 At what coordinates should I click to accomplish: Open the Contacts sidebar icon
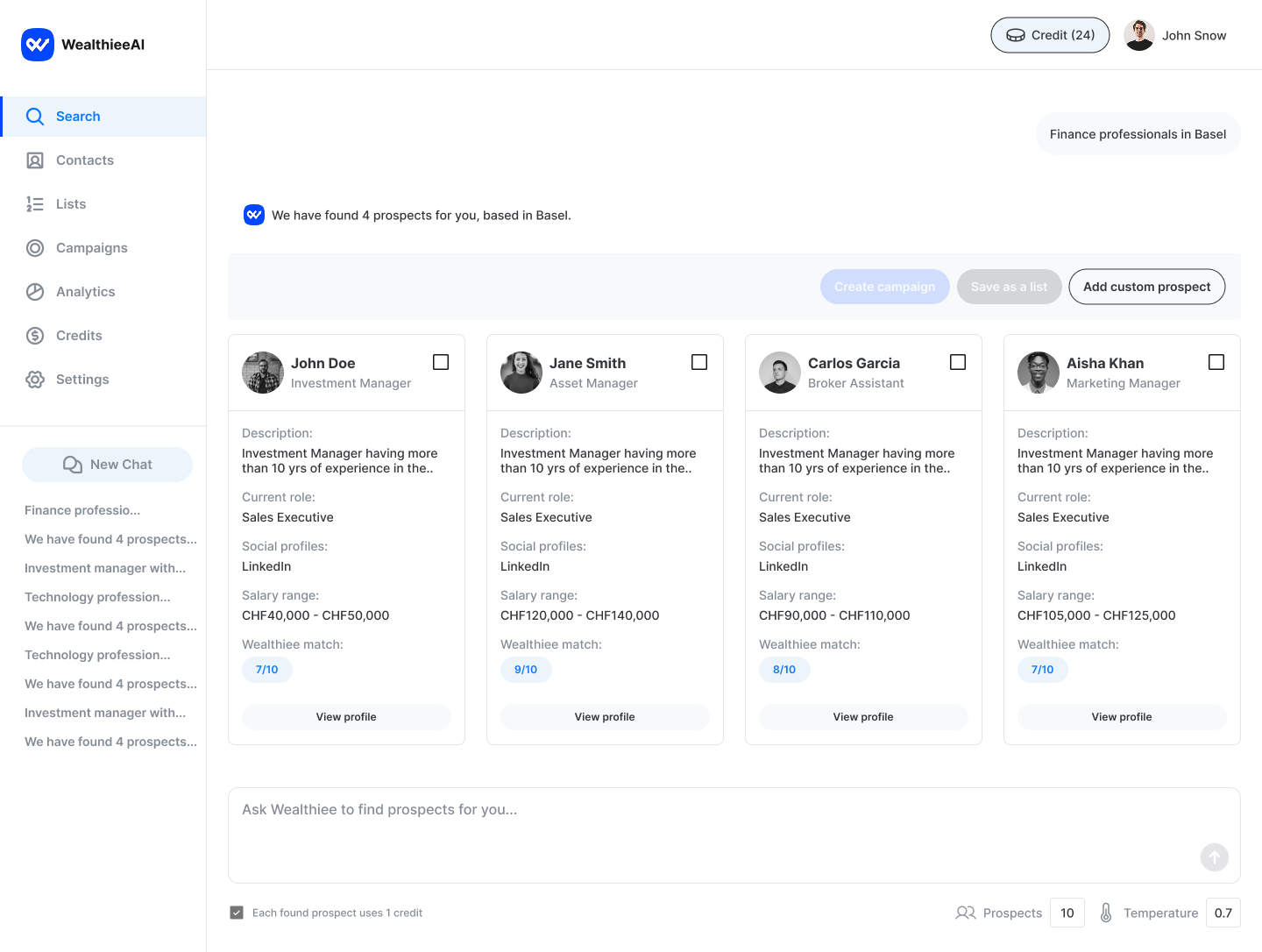35,160
